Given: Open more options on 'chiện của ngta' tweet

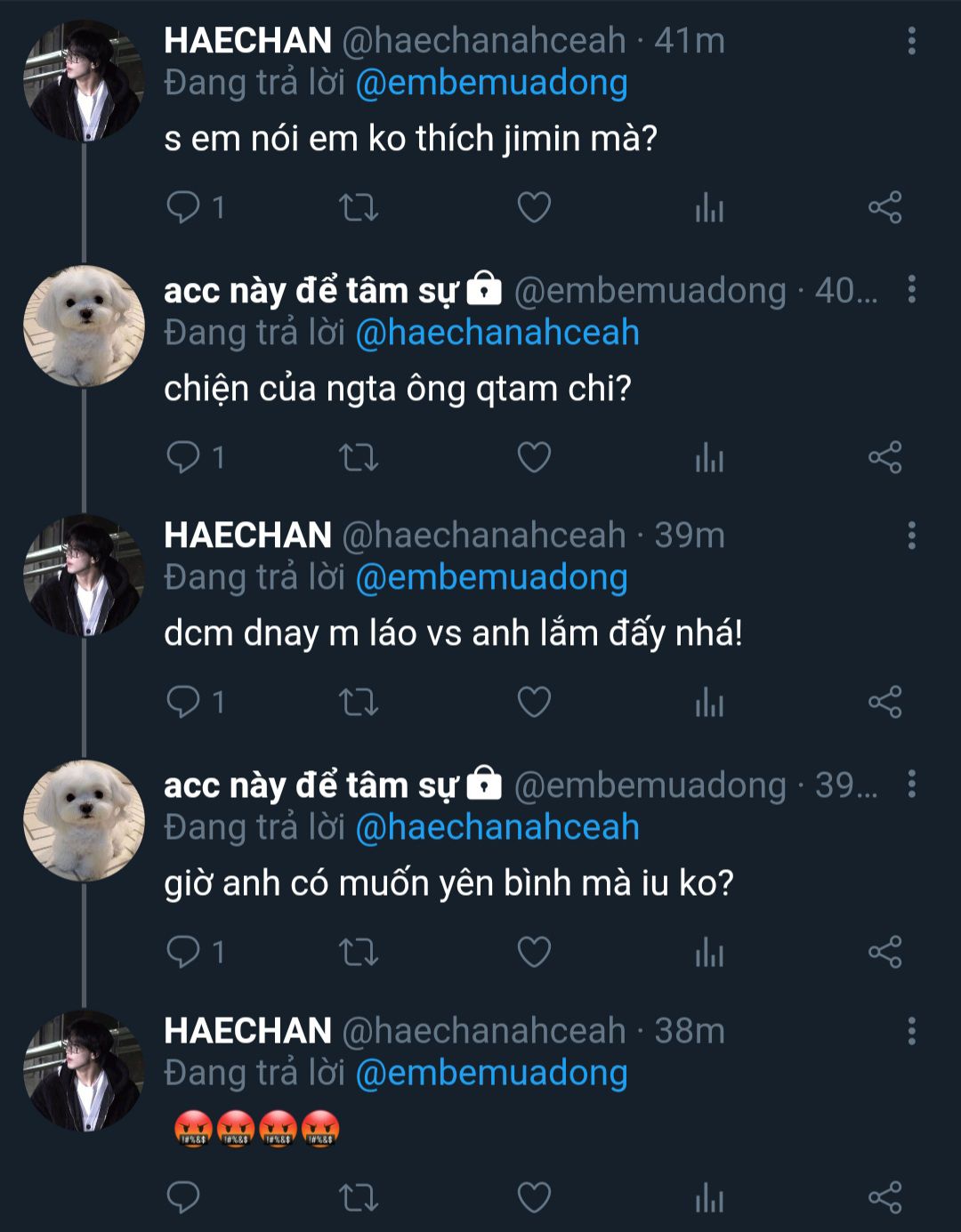Looking at the screenshot, I should pyautogui.click(x=911, y=290).
